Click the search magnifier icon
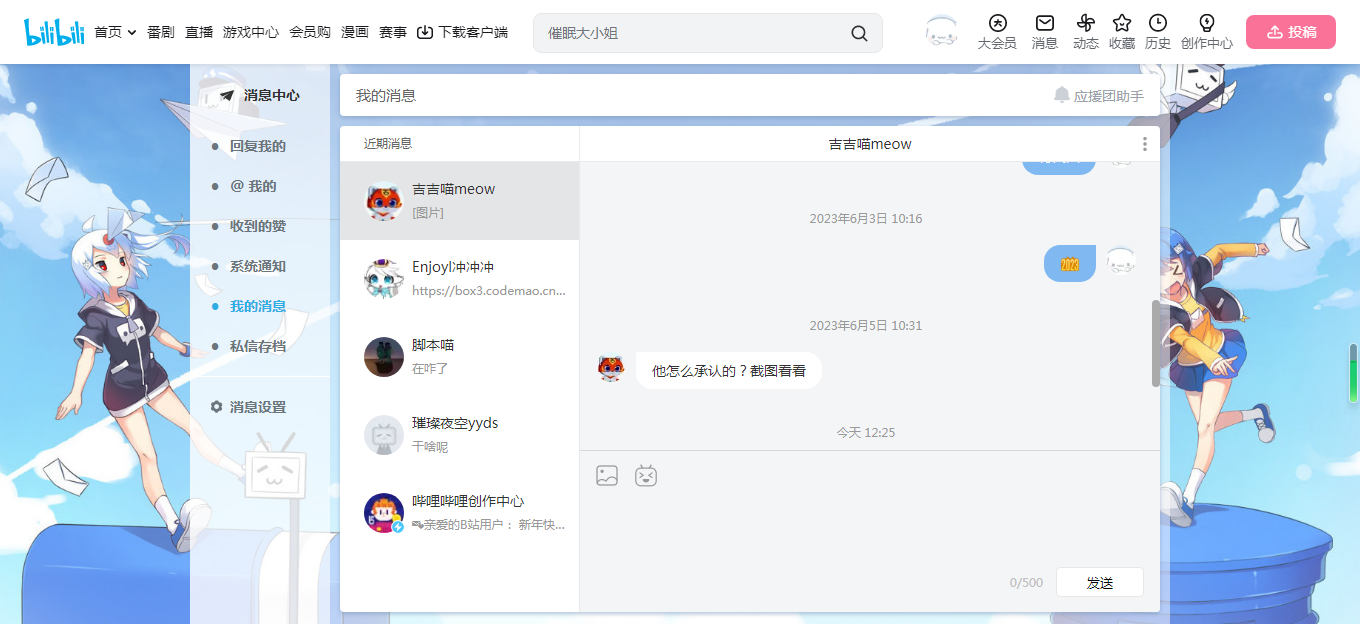Screen dimensions: 1360x624 point(859,33)
